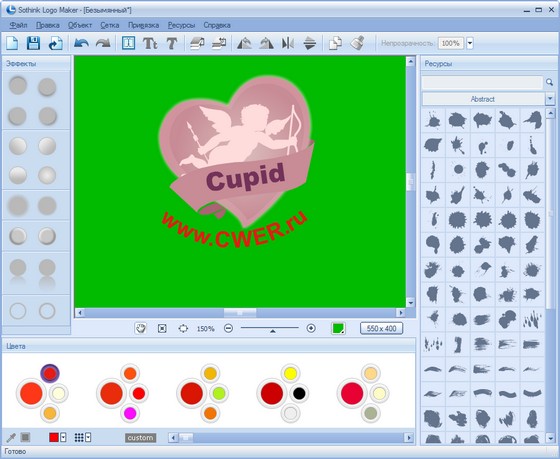Select the magenta color swatch
Viewport: 560px width, 459px height.
click(x=130, y=413)
